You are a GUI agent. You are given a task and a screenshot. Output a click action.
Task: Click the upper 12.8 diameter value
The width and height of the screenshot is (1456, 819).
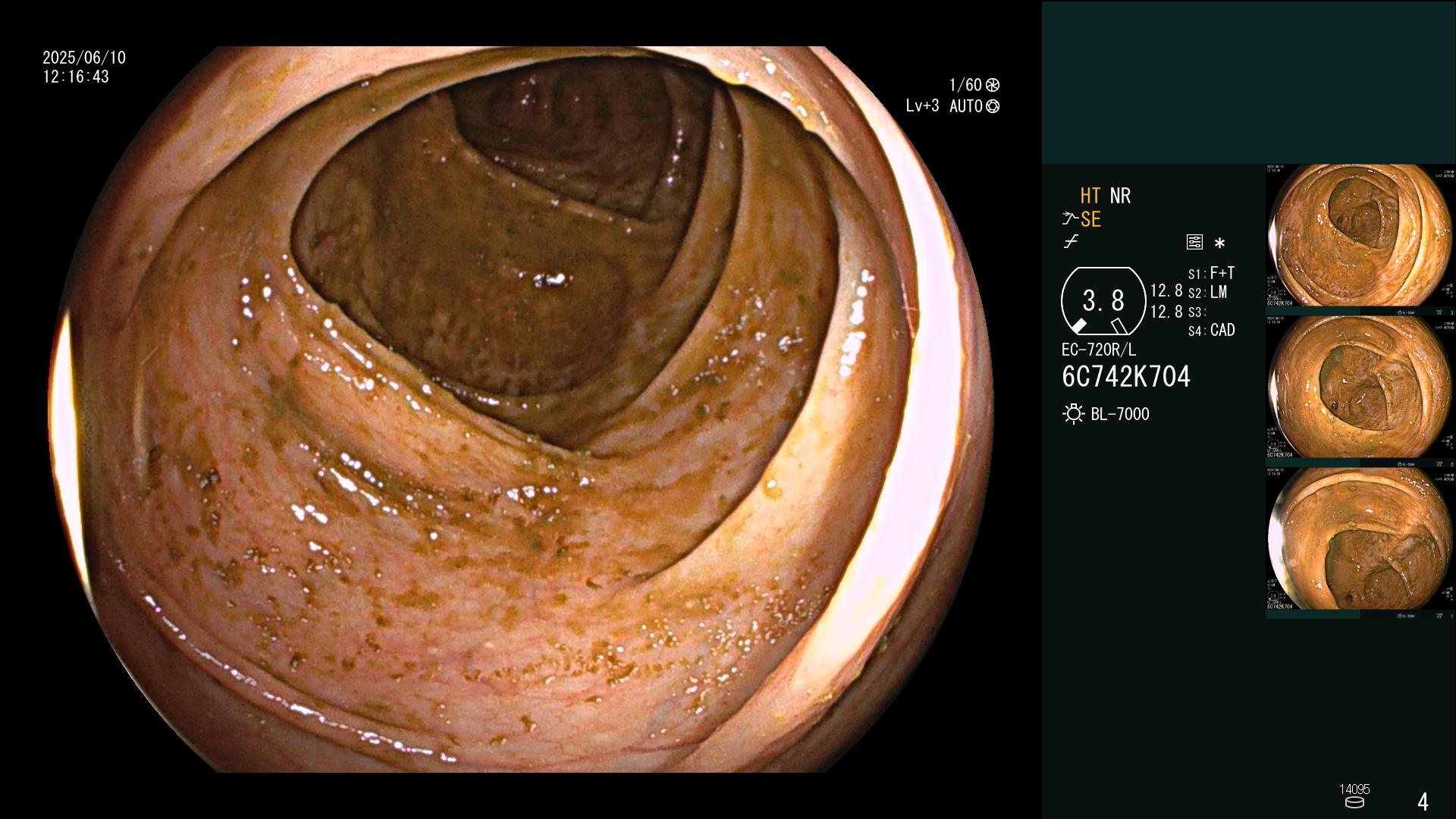(x=1166, y=291)
